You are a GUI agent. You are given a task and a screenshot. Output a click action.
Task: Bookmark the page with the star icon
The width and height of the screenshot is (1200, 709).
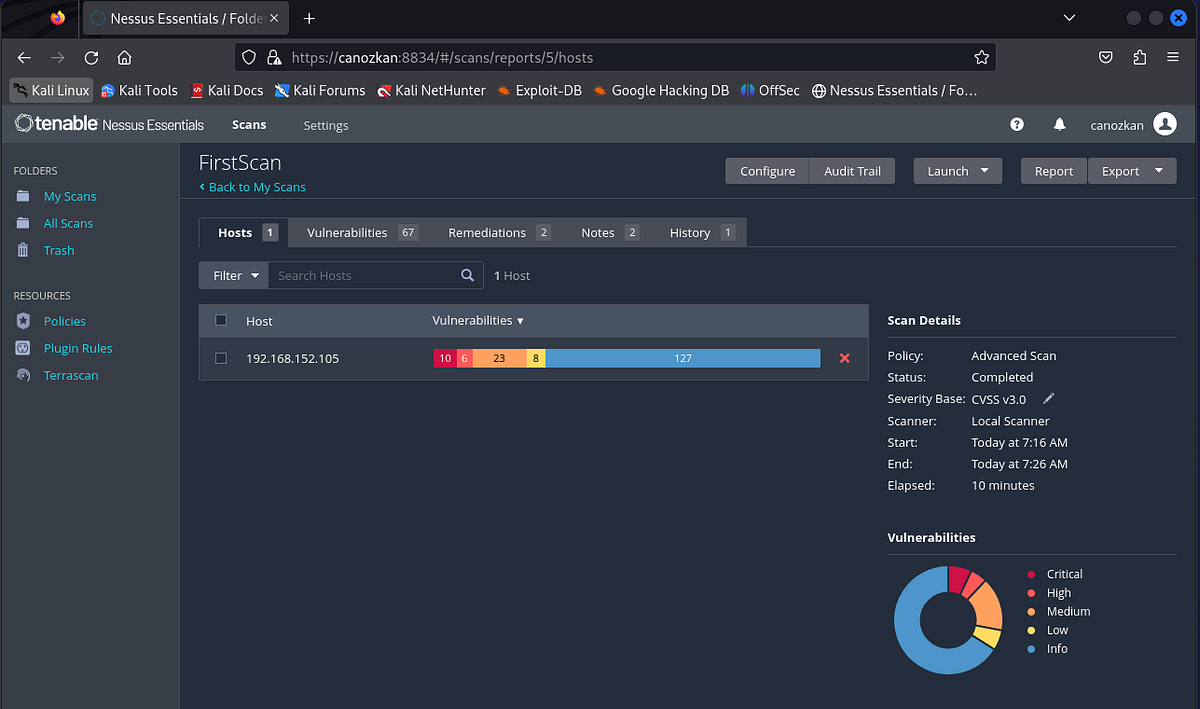(x=981, y=57)
